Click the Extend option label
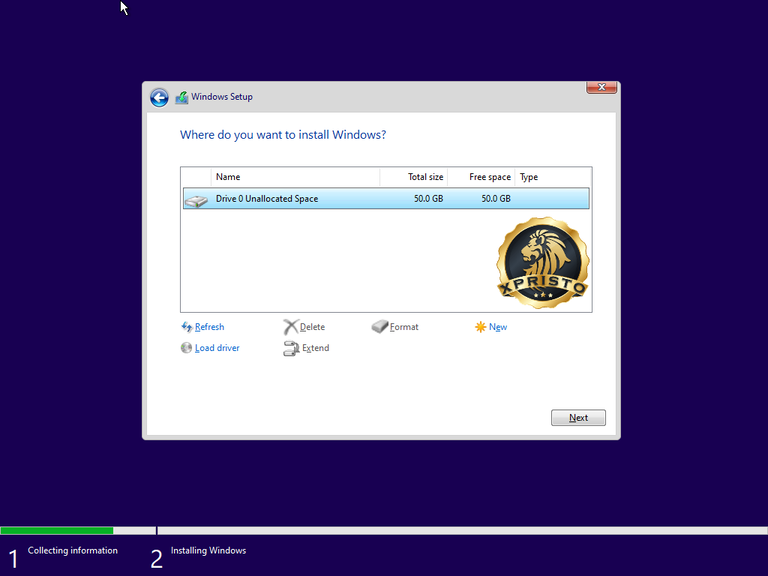768x576 pixels. pos(315,348)
